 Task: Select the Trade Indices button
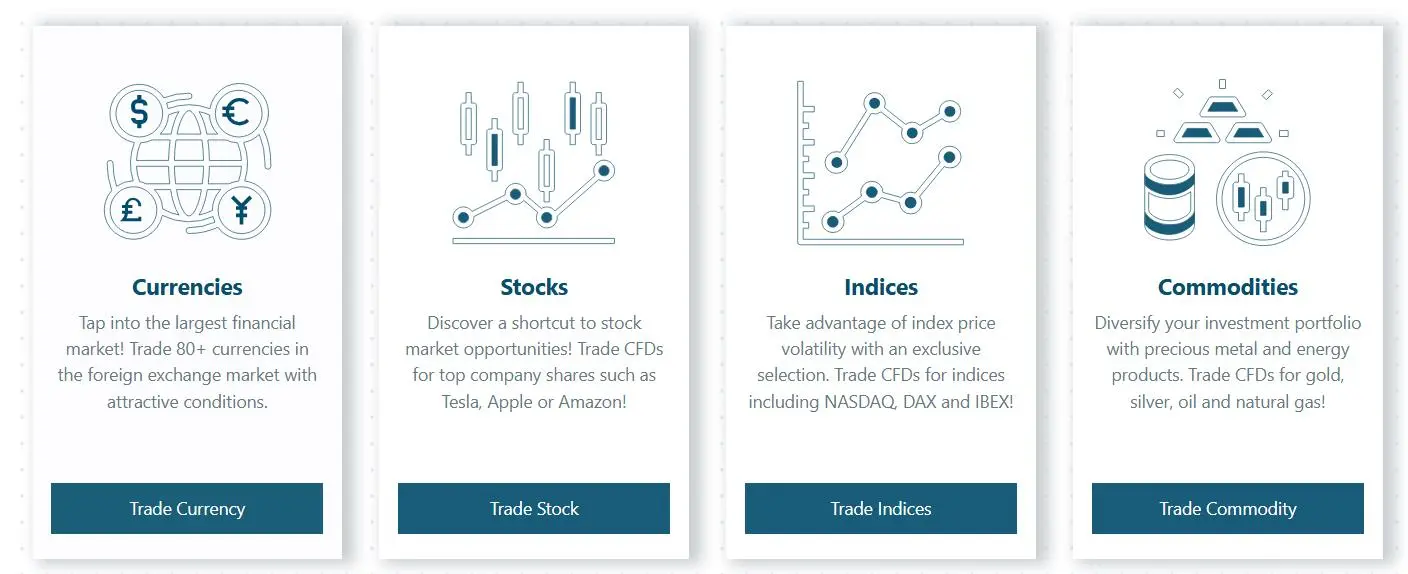point(881,508)
